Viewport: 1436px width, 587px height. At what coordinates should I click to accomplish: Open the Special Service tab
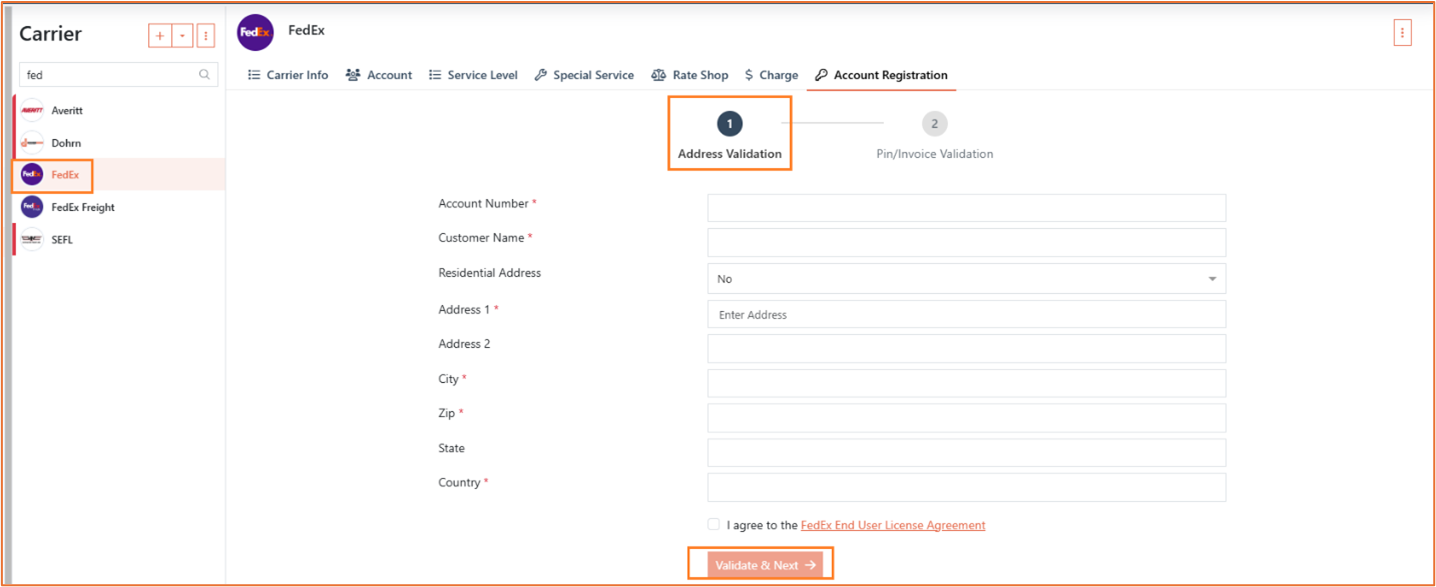(x=584, y=75)
